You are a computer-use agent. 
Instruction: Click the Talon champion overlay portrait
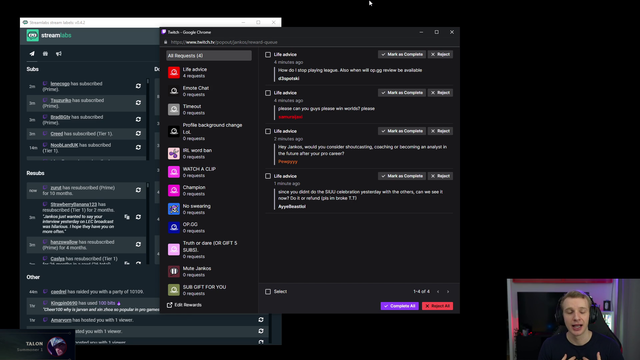57,346
